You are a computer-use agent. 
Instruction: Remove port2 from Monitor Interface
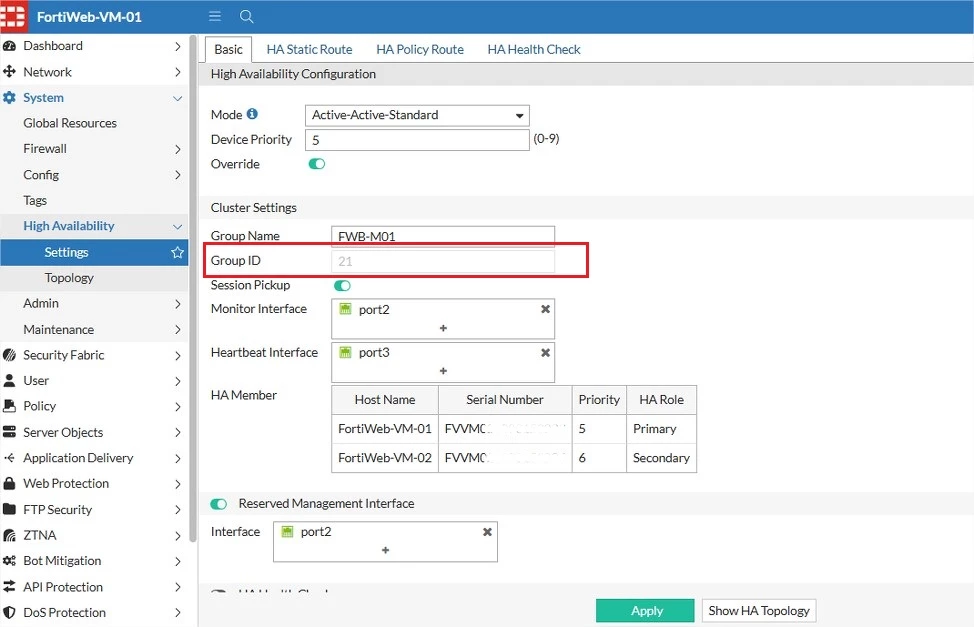click(x=545, y=309)
